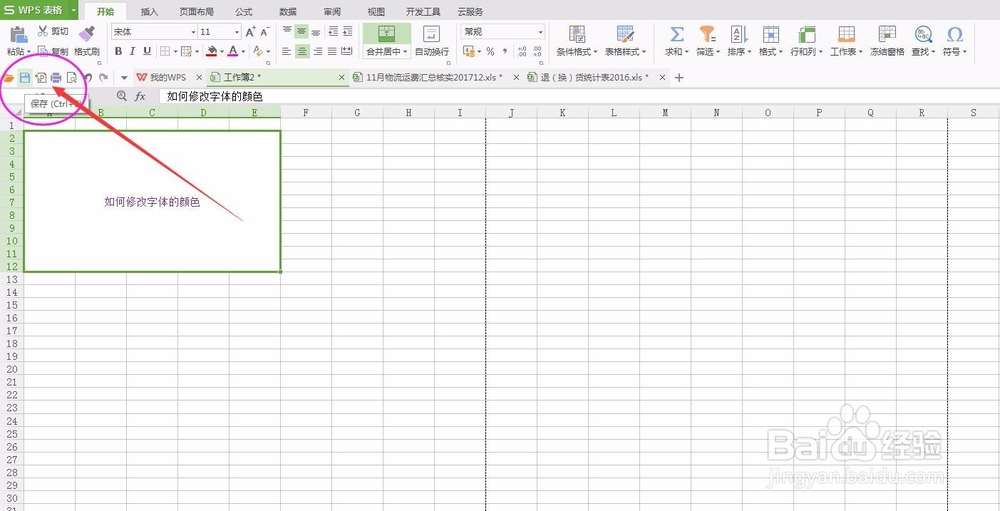Click the Worksheet (工作表) button
The width and height of the screenshot is (1000, 511).
click(847, 41)
